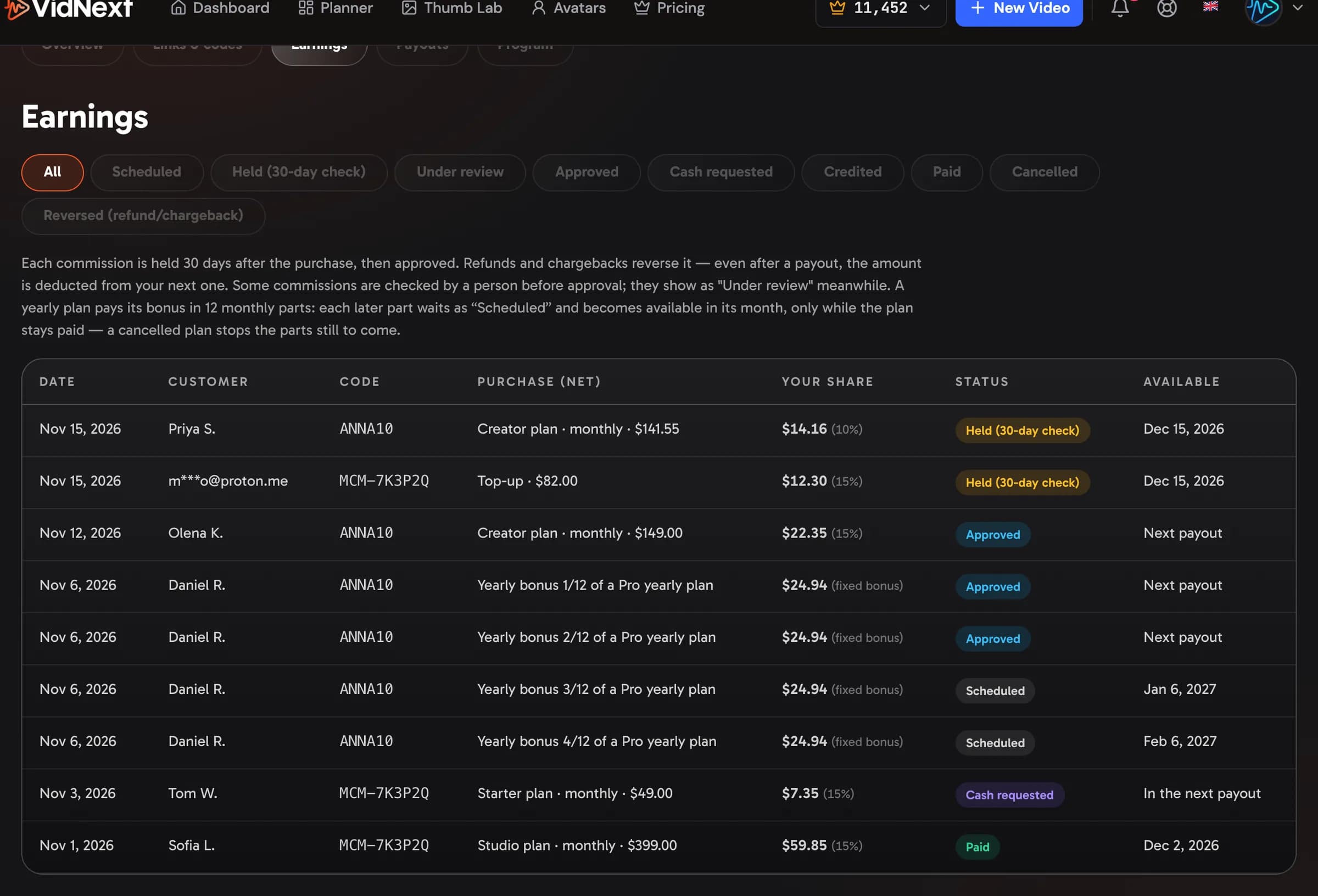Click the Jan 6, 2027 available date
The image size is (1318, 896).
[1179, 689]
